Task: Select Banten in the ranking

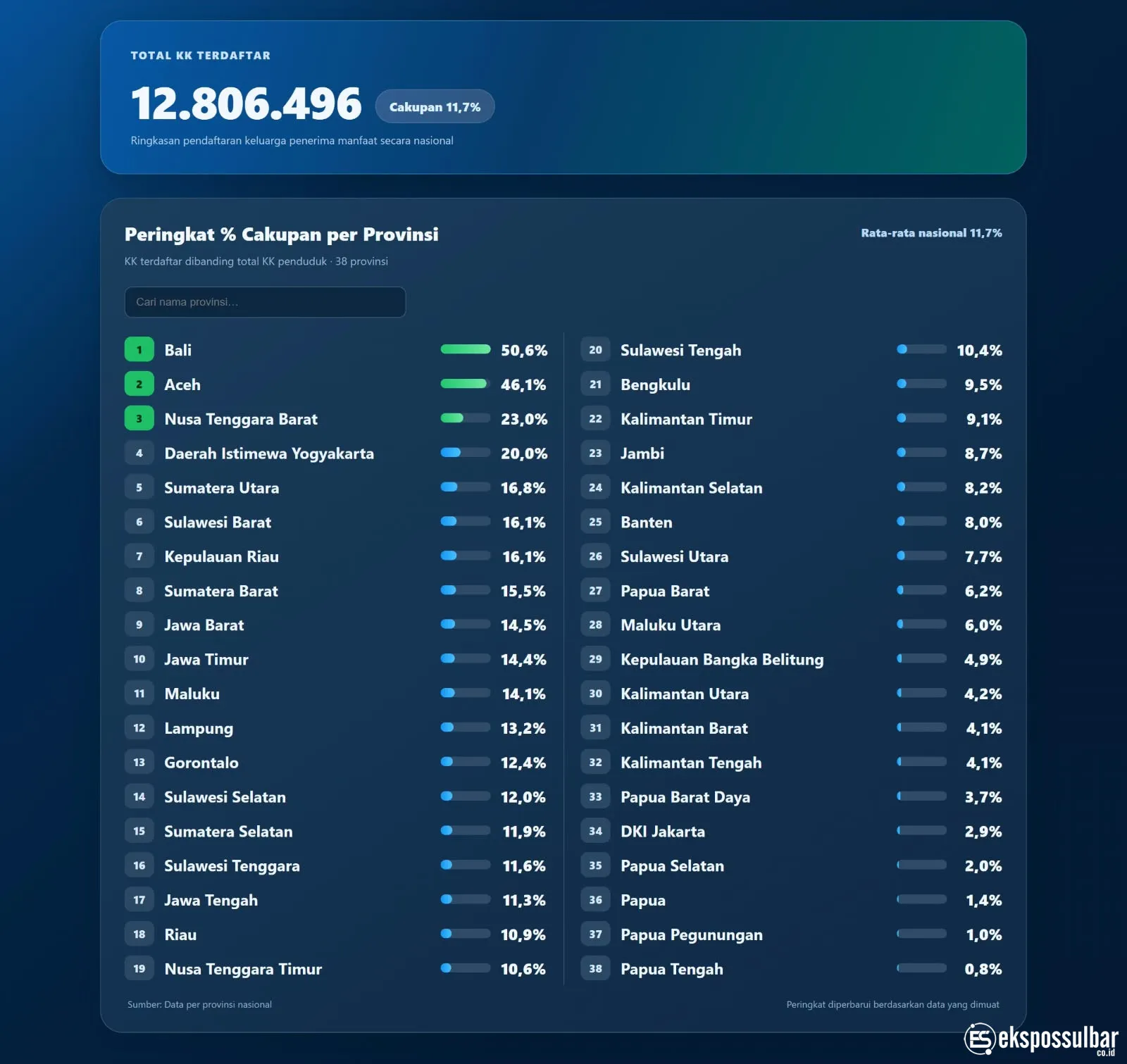Action: [x=646, y=522]
